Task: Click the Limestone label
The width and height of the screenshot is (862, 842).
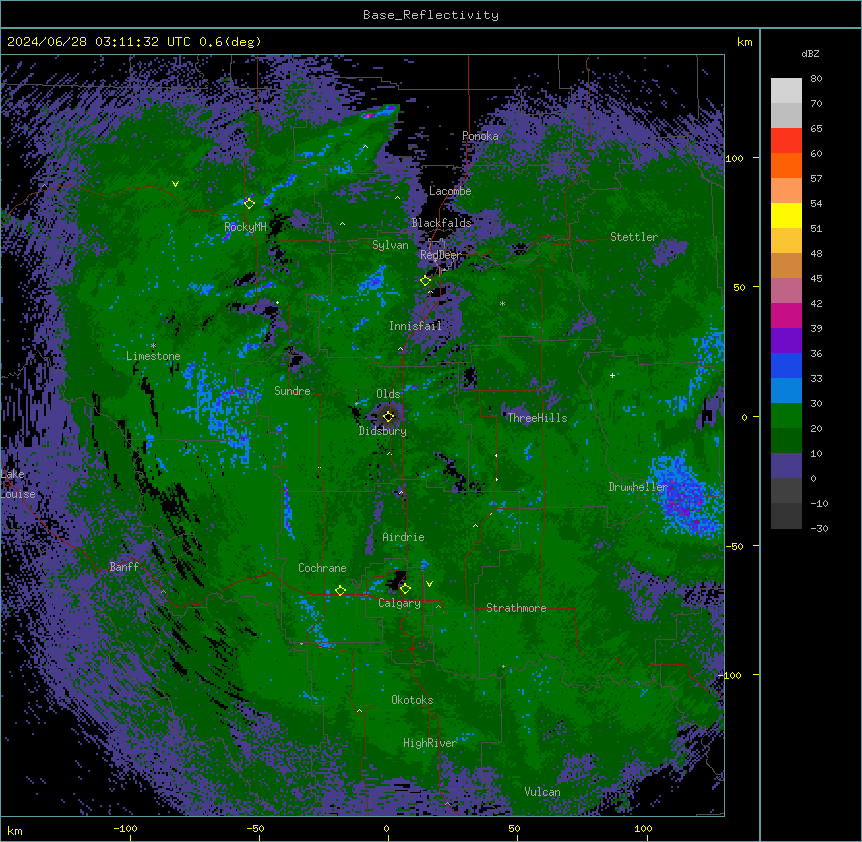Action: pos(153,356)
